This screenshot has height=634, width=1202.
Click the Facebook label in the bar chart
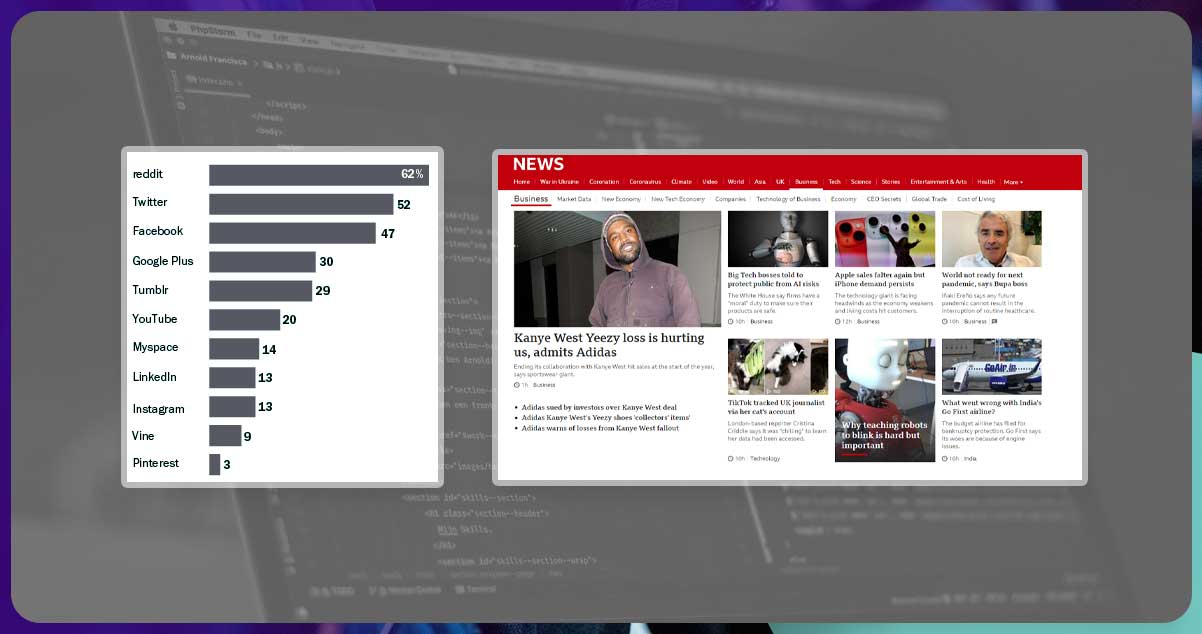click(158, 231)
